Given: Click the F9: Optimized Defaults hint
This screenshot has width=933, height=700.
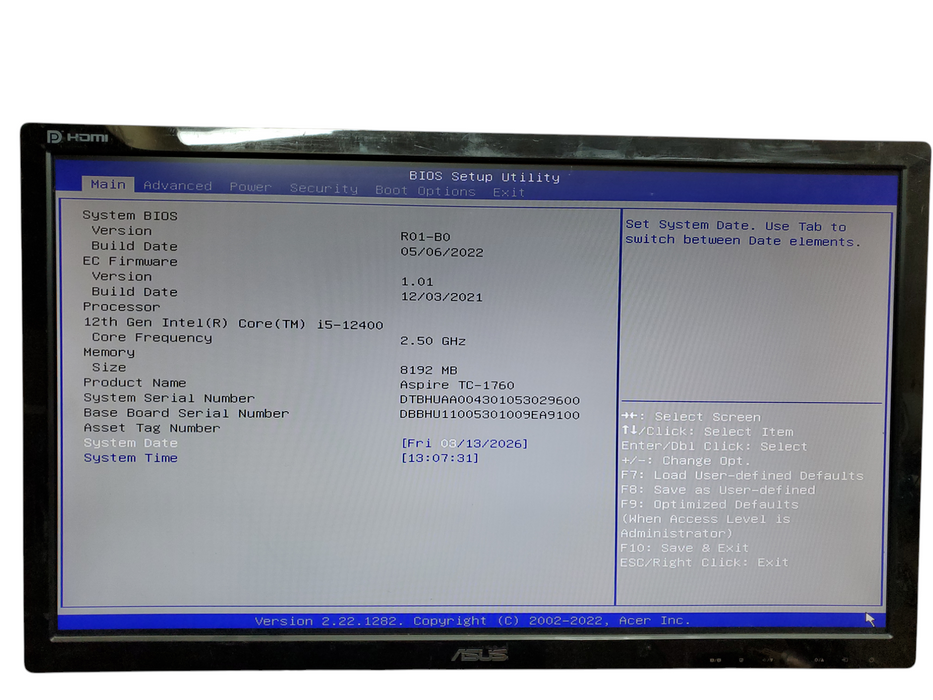Looking at the screenshot, I should pyautogui.click(x=709, y=504).
